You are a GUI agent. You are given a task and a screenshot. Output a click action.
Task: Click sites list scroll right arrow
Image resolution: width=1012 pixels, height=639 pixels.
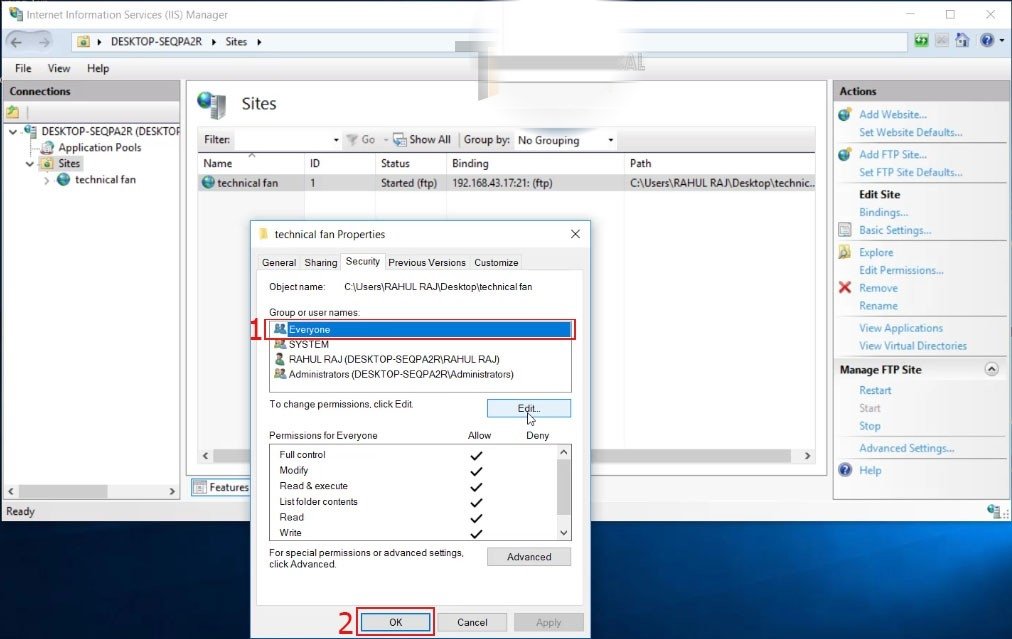click(x=807, y=456)
